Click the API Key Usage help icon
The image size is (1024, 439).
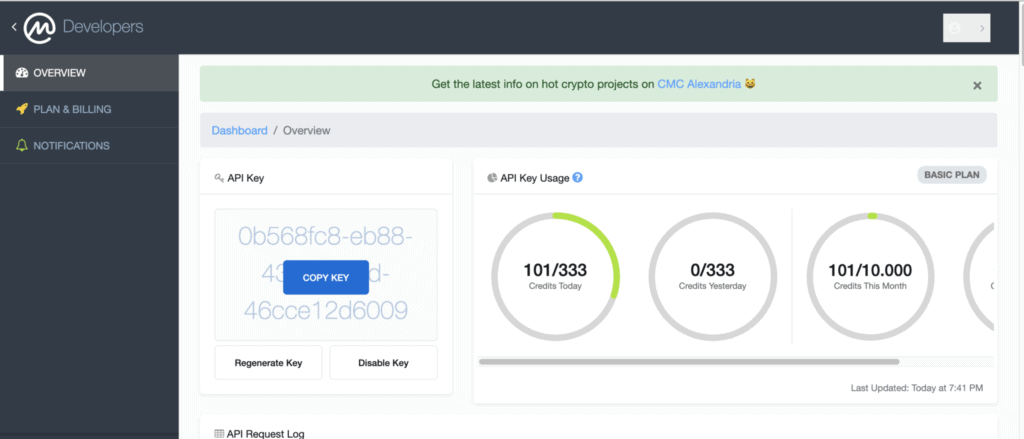tap(577, 177)
